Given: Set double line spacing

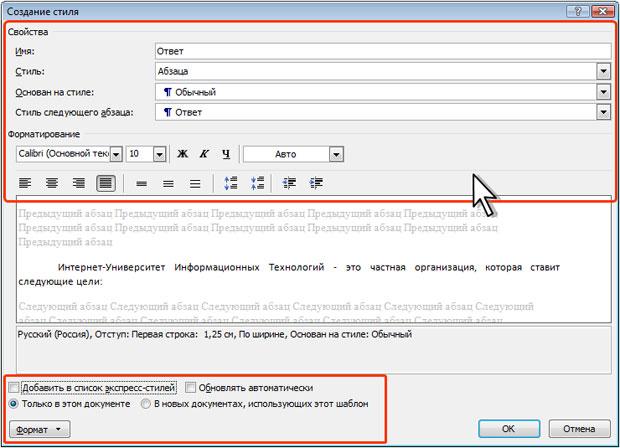Looking at the screenshot, I should [195, 183].
